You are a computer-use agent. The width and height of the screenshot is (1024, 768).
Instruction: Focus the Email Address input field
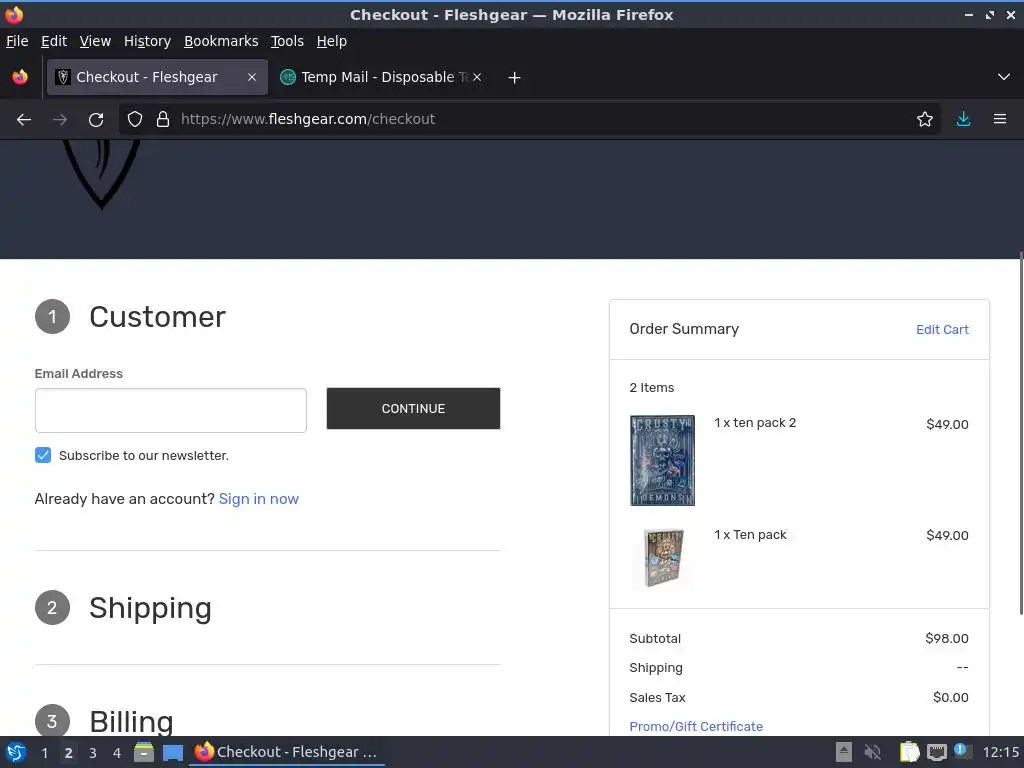(x=170, y=410)
